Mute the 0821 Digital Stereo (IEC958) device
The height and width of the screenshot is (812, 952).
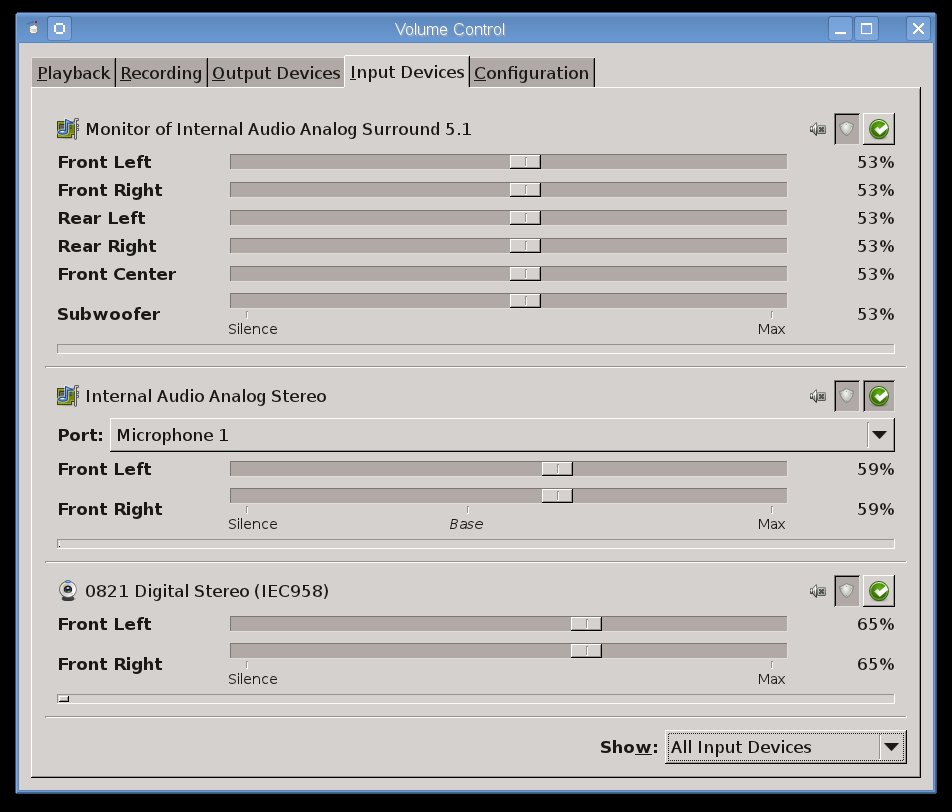(x=818, y=591)
